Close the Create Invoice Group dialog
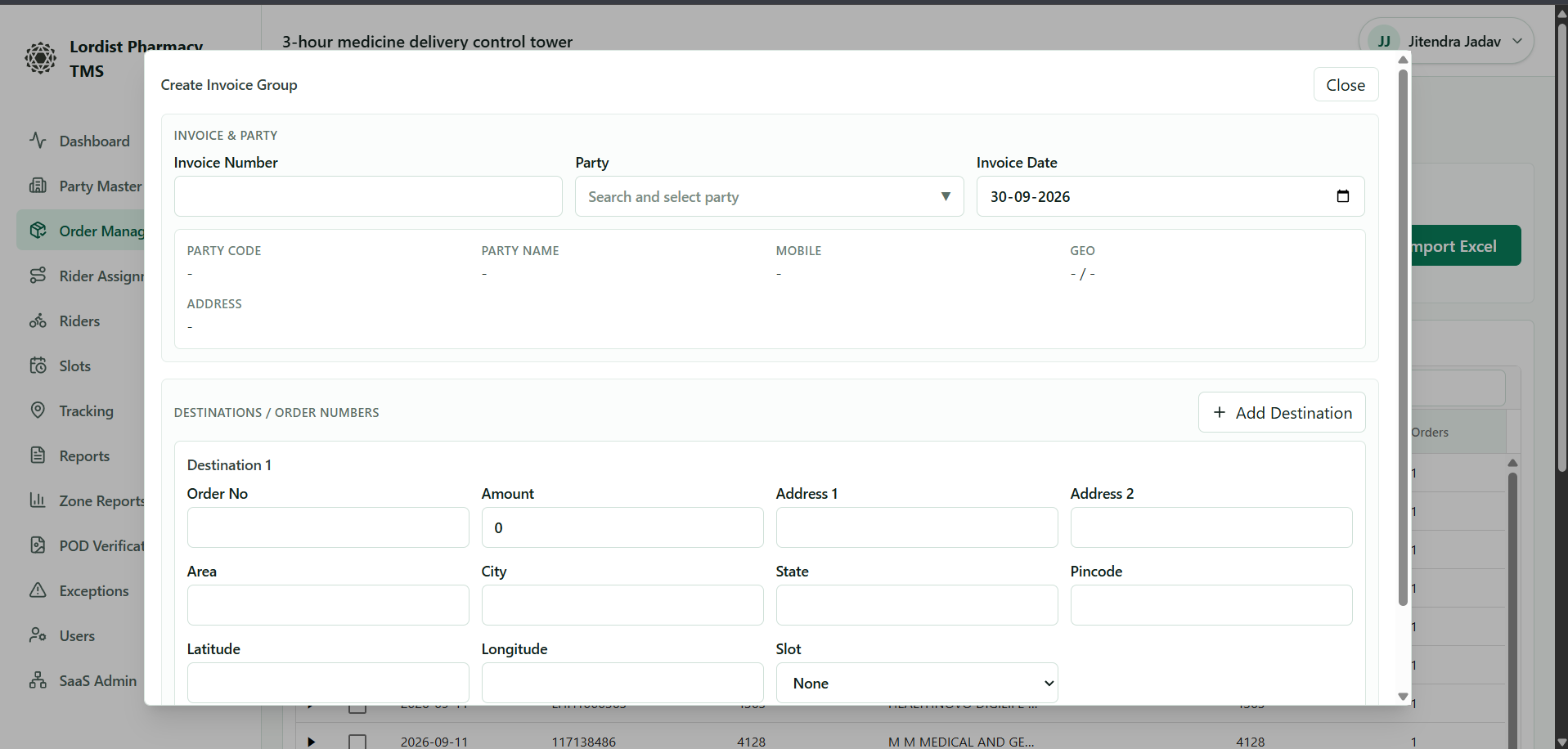The width and height of the screenshot is (1568, 749). tap(1346, 85)
